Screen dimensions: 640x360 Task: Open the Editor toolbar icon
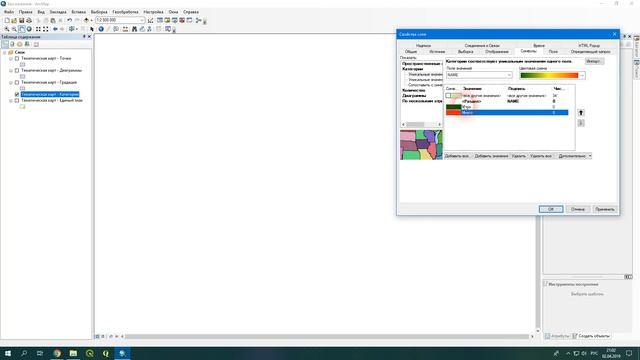(x=151, y=20)
